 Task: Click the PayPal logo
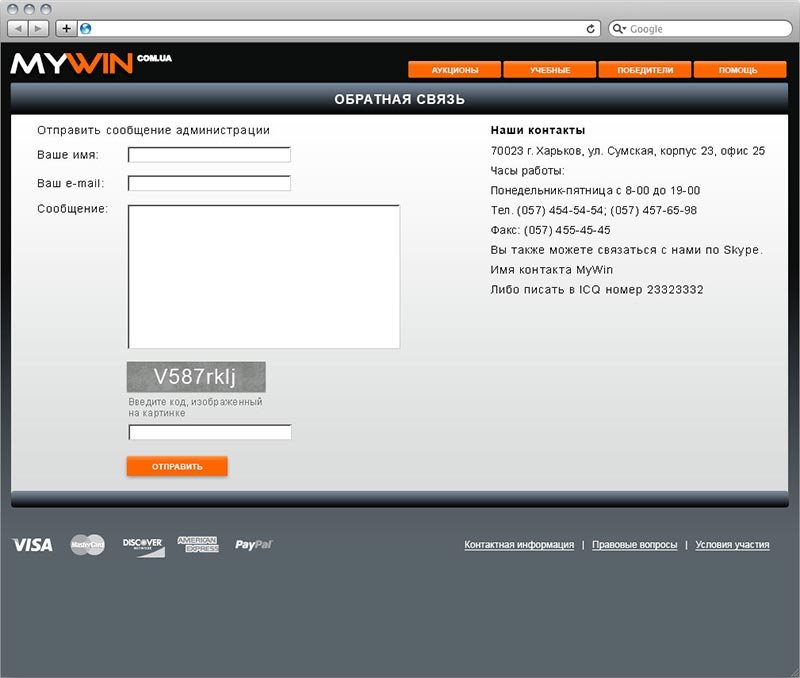(x=253, y=545)
